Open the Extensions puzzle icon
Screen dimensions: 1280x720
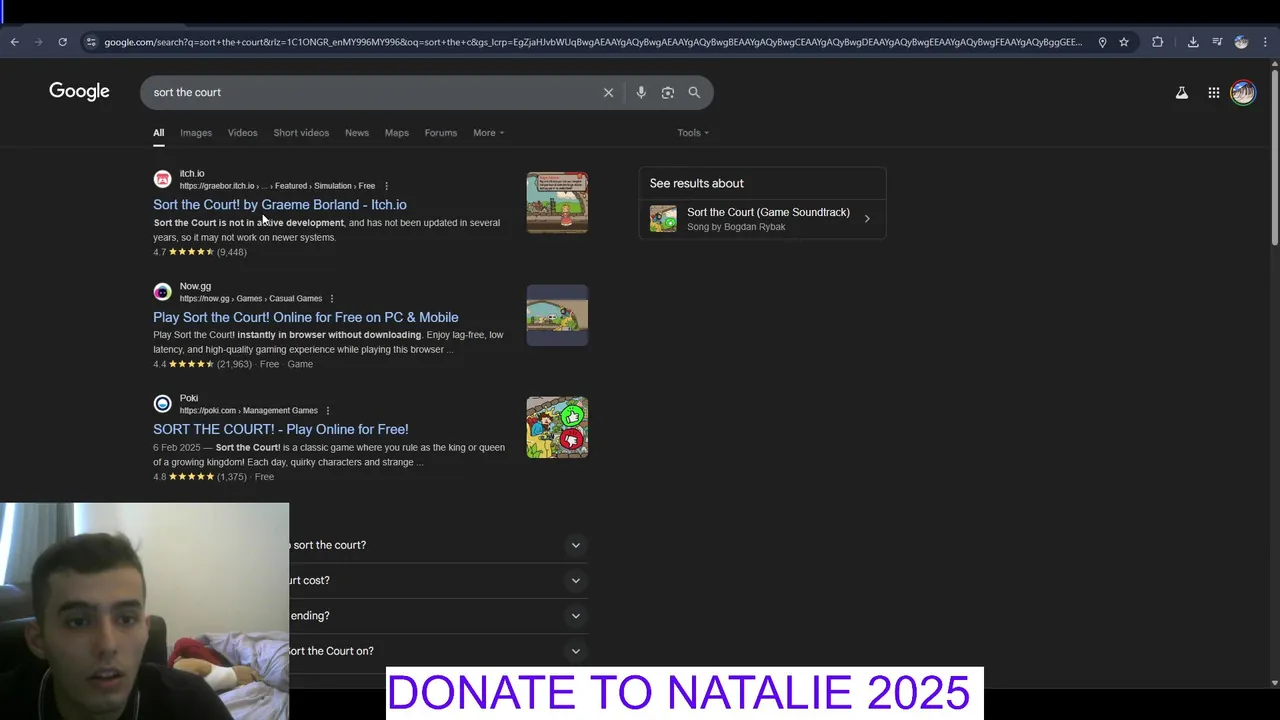1158,42
